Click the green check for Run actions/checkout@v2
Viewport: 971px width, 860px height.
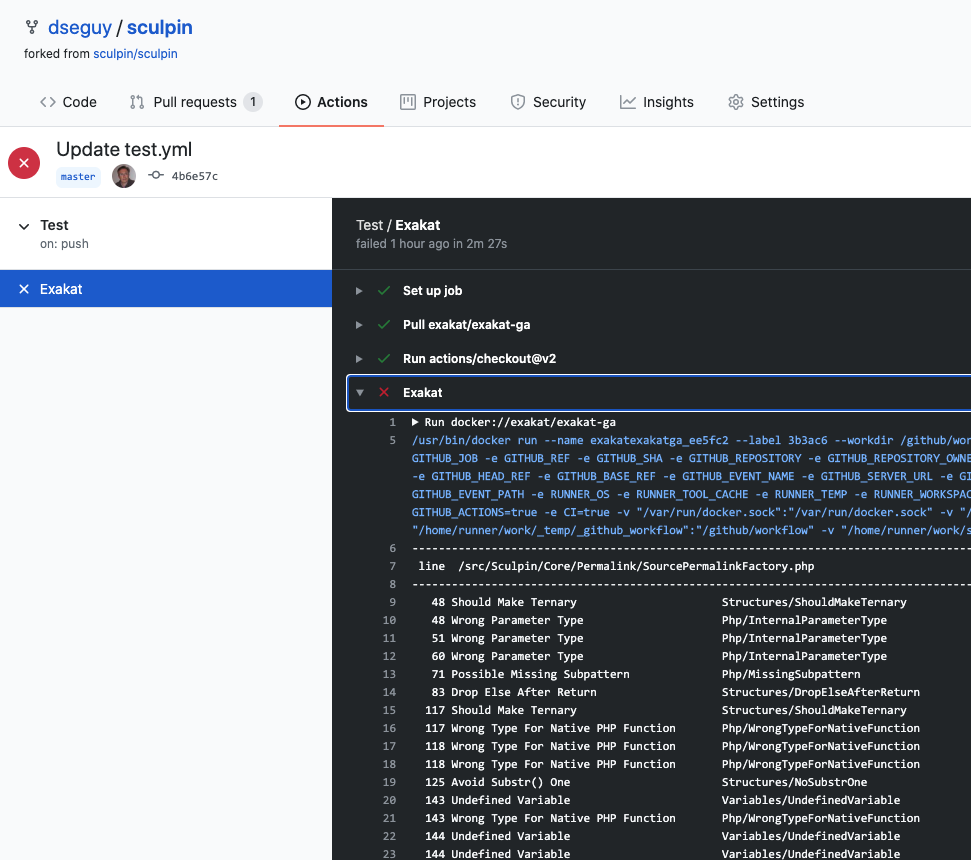point(384,358)
